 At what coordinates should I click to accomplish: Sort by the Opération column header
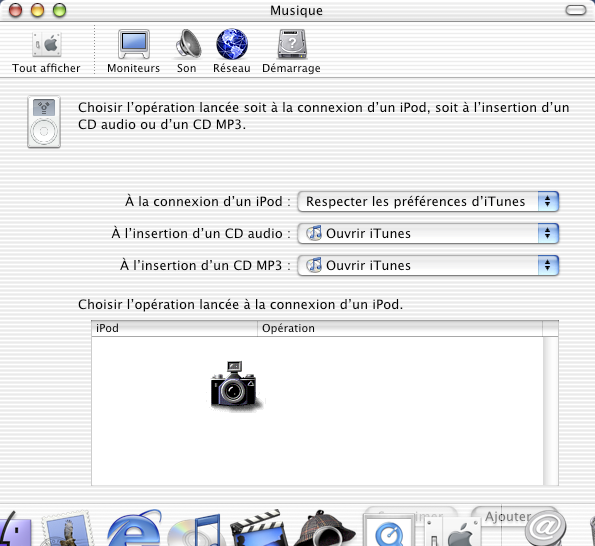click(400, 328)
